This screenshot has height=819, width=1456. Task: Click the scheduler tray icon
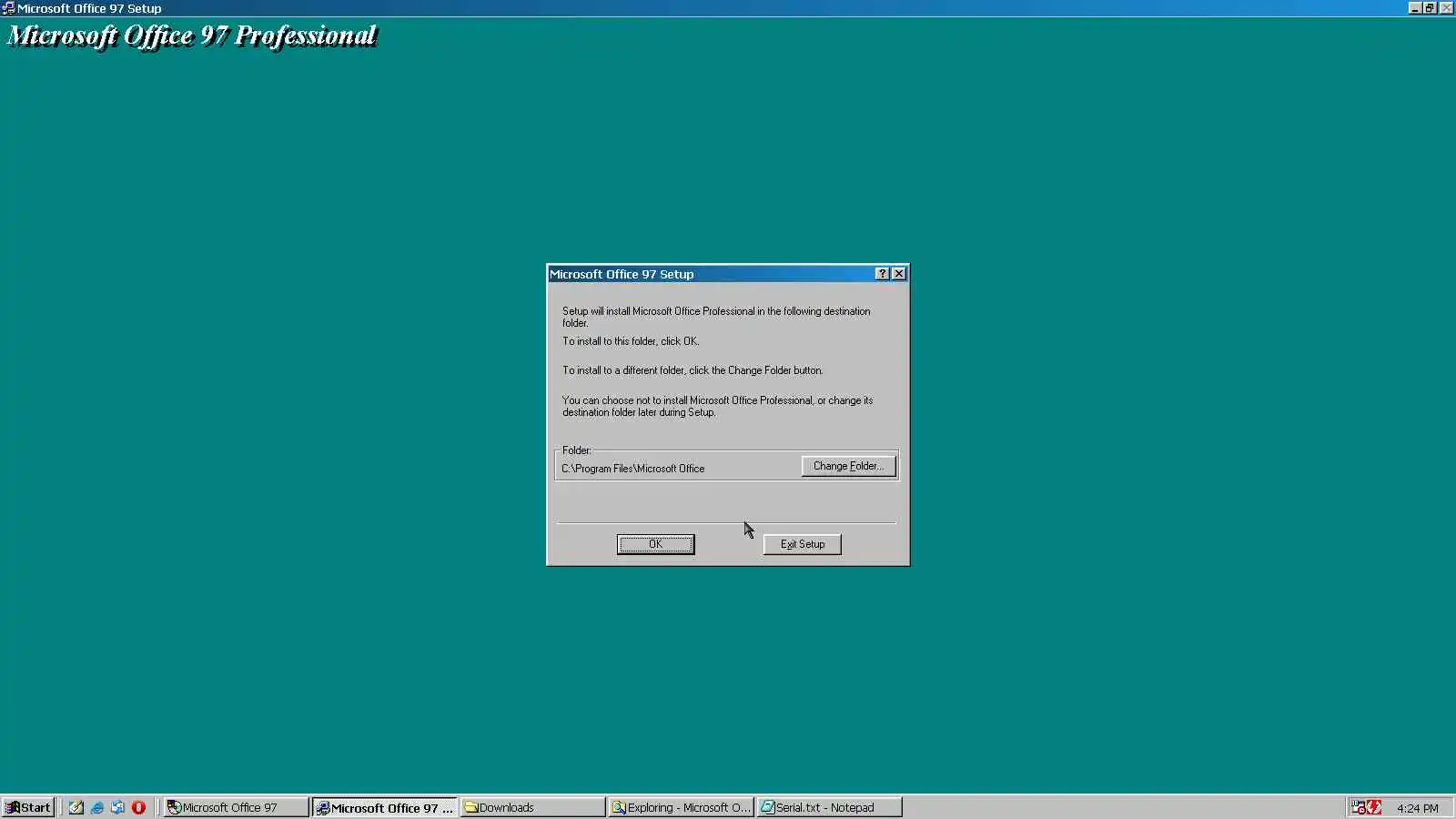pos(1358,807)
